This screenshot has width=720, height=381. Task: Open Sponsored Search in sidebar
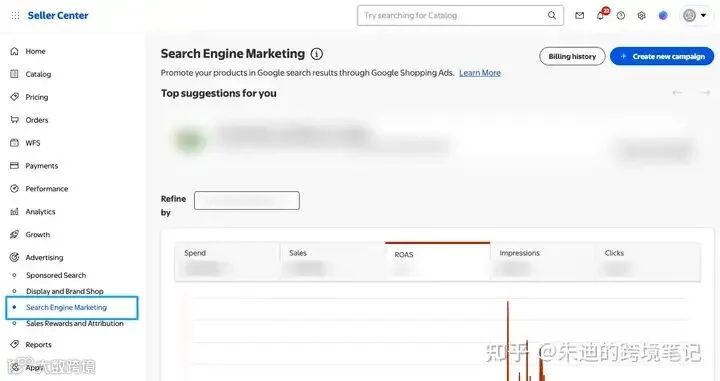point(56,275)
